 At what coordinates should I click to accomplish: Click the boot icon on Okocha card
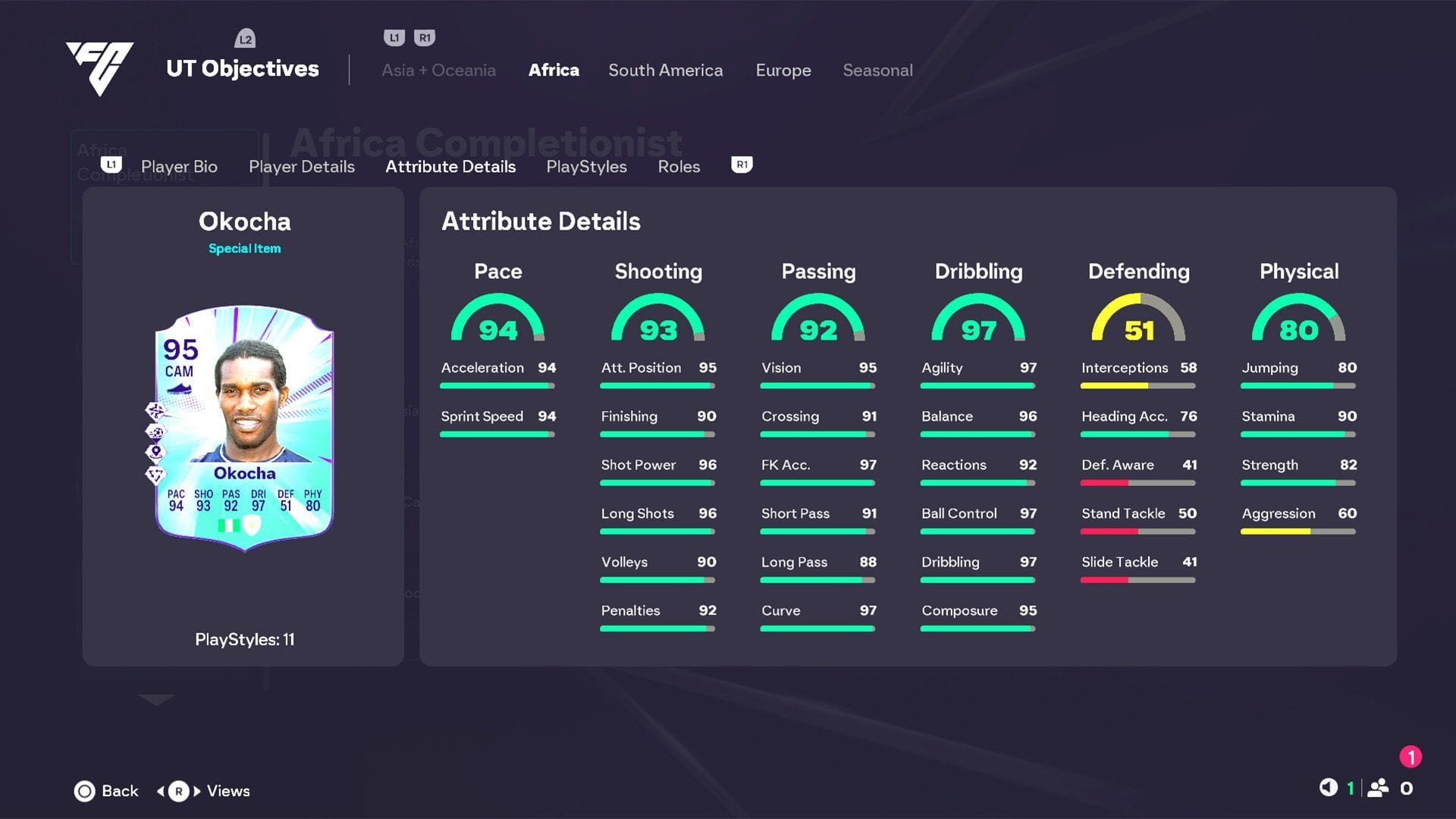tap(179, 389)
